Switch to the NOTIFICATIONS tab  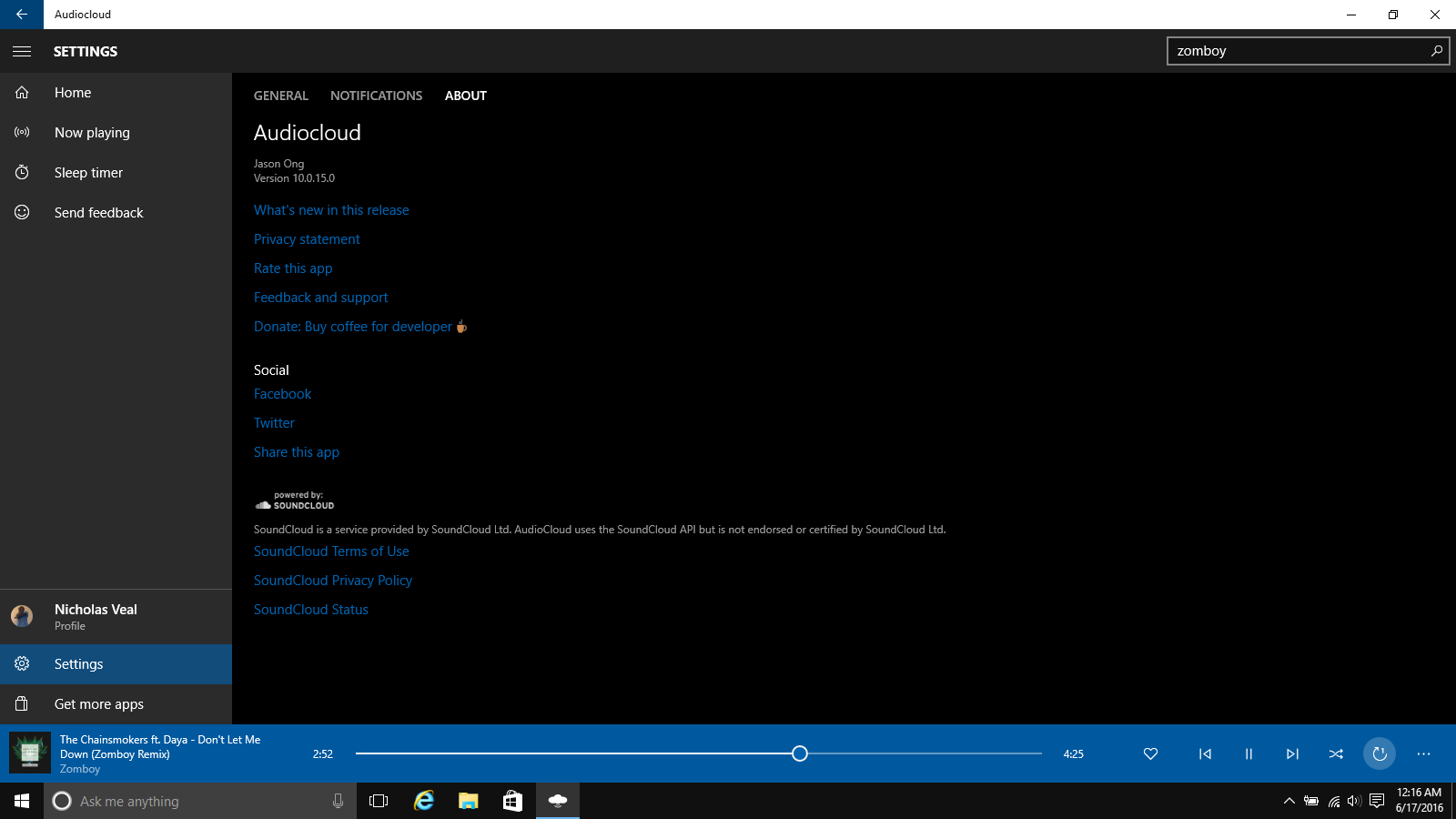(377, 96)
